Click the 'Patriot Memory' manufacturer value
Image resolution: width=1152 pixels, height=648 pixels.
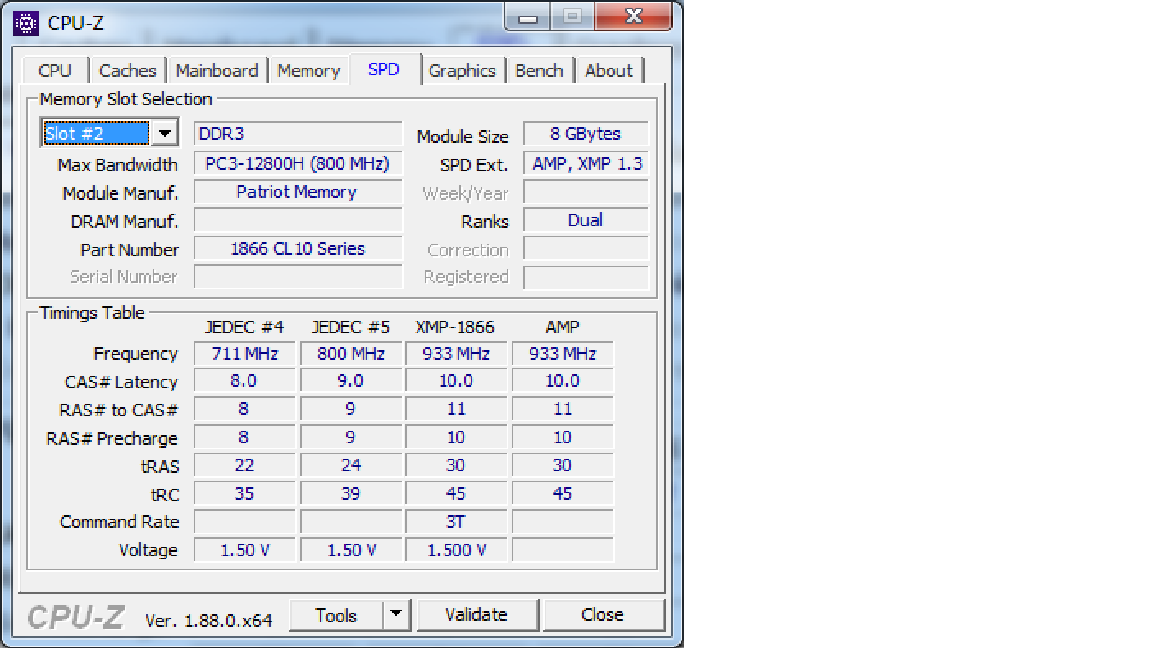point(298,192)
